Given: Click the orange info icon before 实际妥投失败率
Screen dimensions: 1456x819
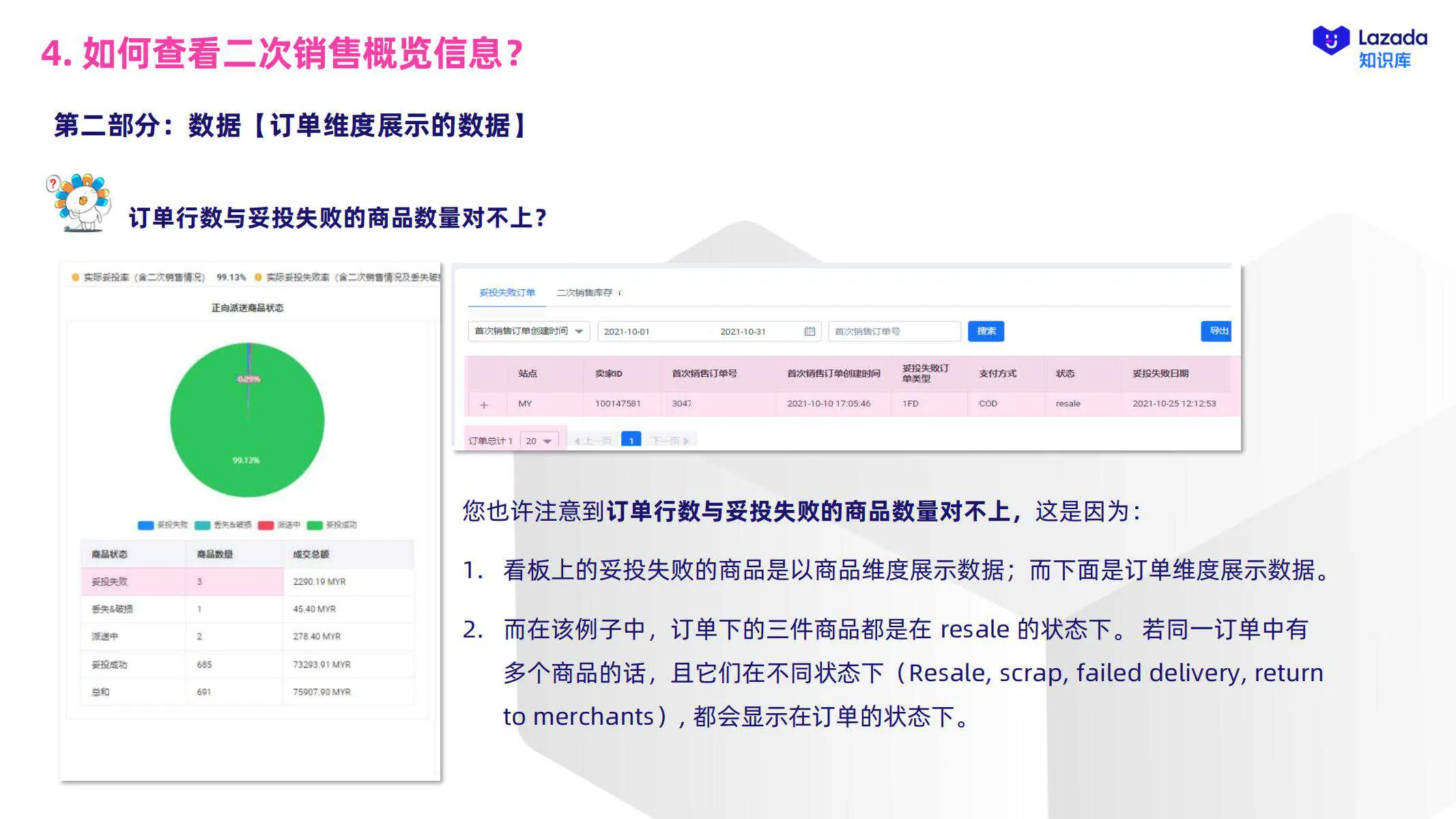Looking at the screenshot, I should click(257, 278).
